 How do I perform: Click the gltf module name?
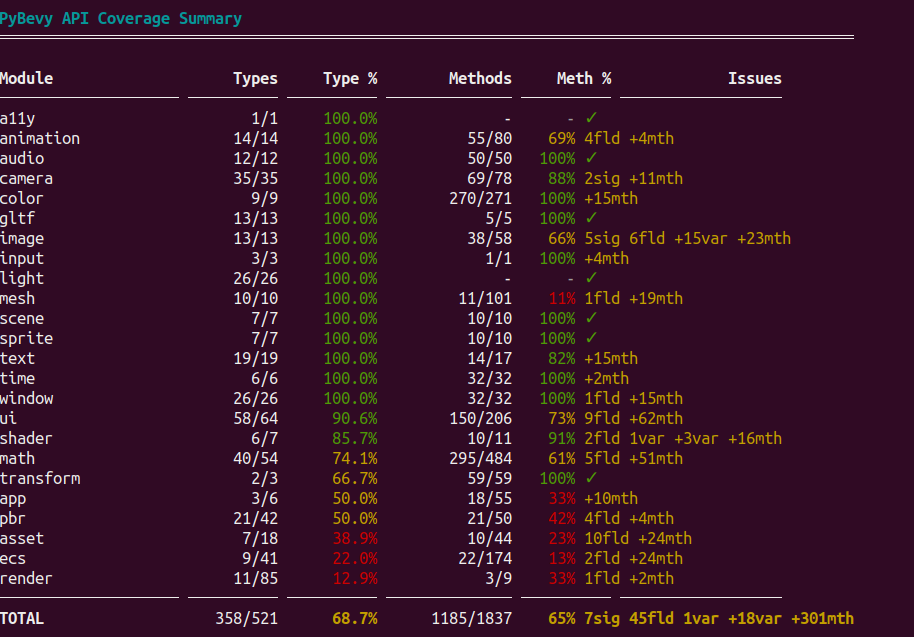pyautogui.click(x=17, y=219)
